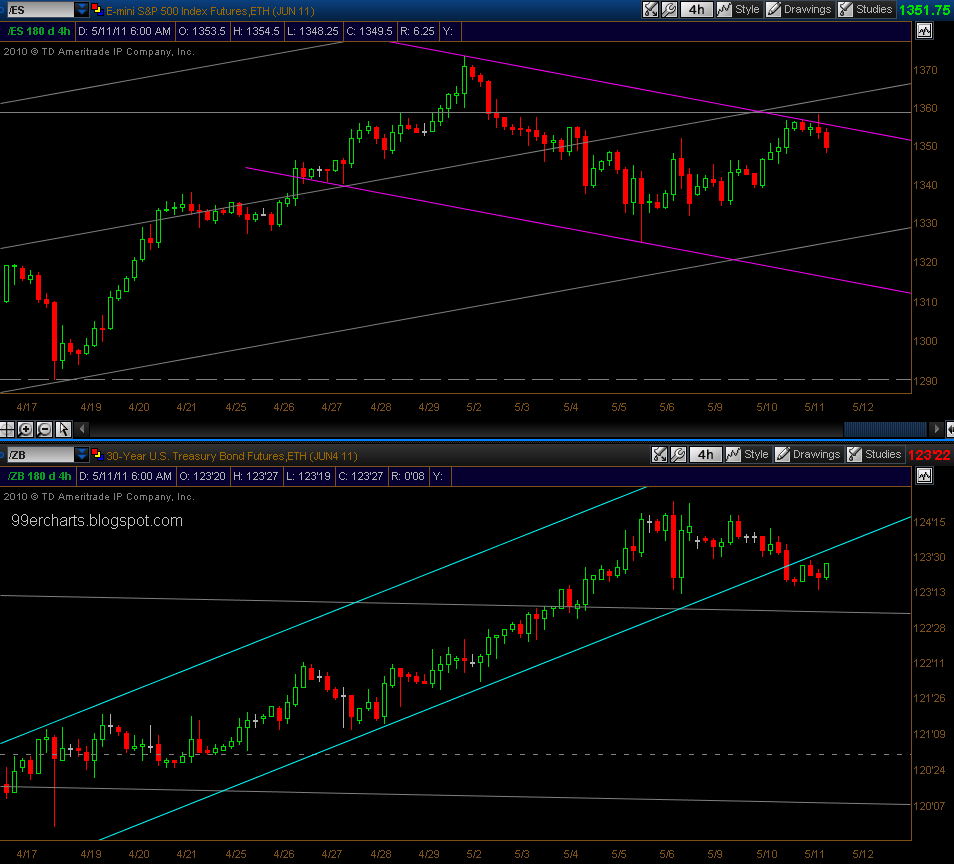Open the Style menu on the ES chart

(739, 9)
